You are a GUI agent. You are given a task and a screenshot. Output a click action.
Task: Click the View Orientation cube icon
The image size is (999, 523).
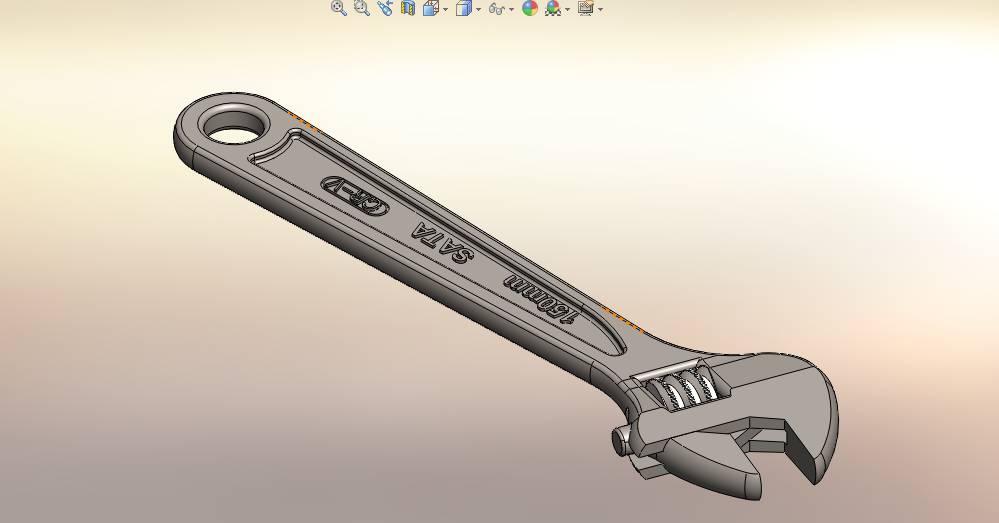tap(431, 8)
